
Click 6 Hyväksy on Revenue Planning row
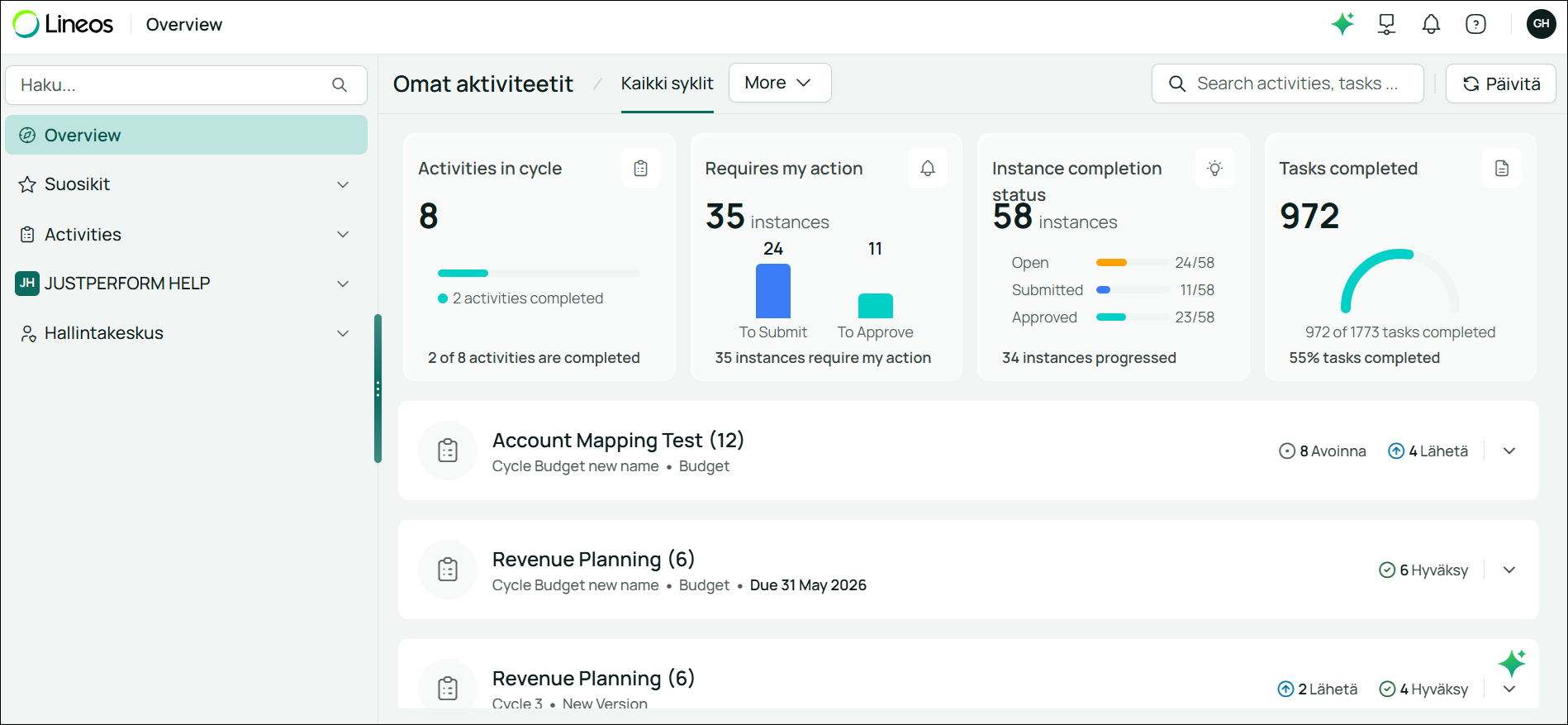tap(1424, 570)
